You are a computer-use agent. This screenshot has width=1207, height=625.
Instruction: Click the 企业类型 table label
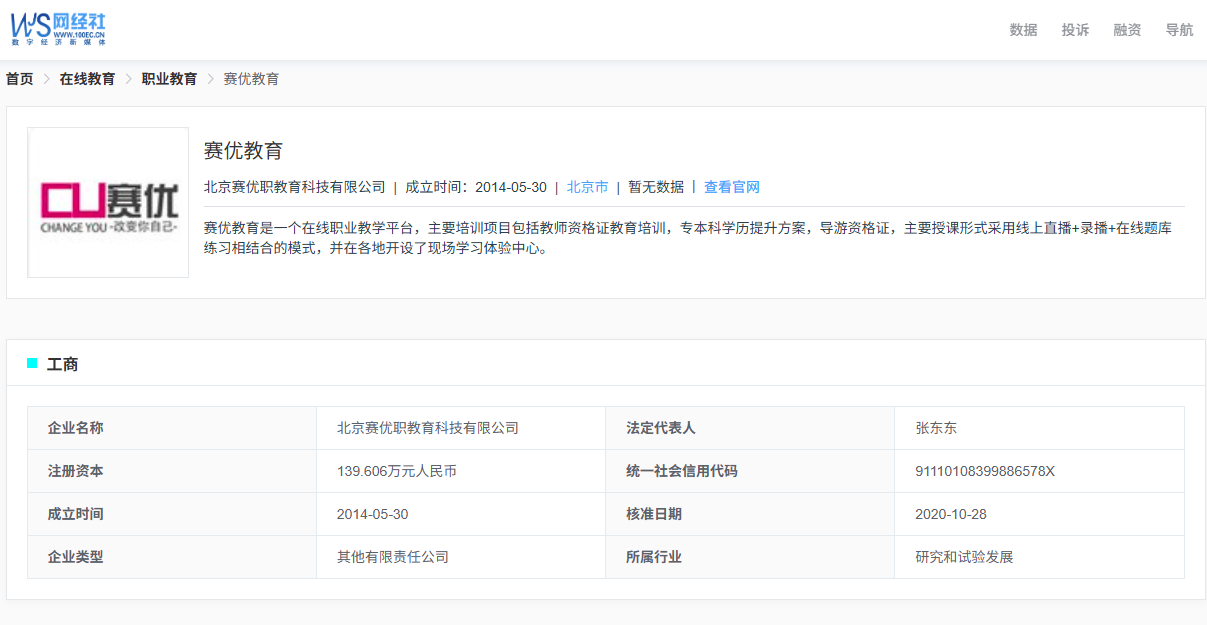75,557
